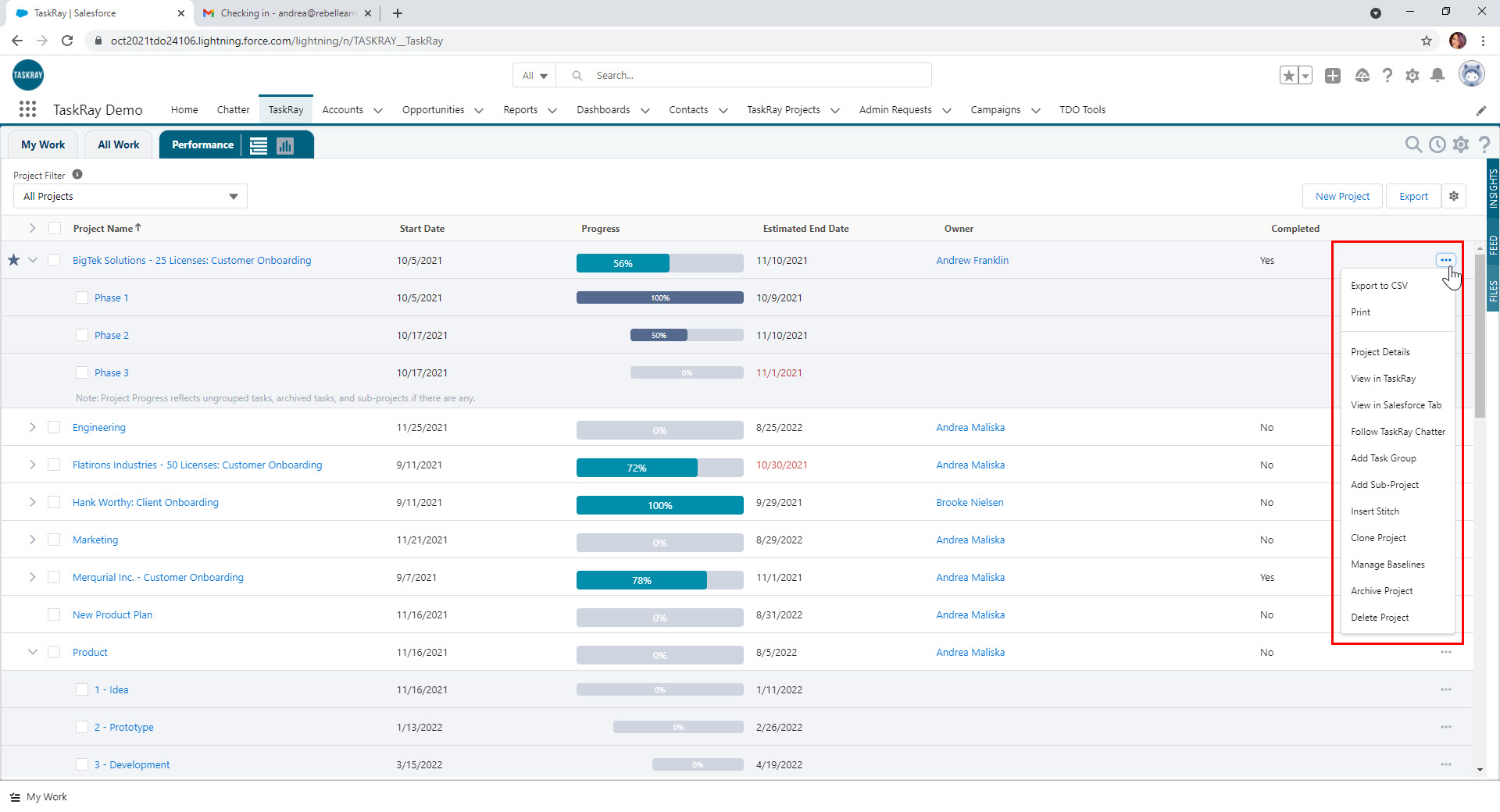Image resolution: width=1500 pixels, height=812 pixels.
Task: Open TaskRay settings gear
Action: coord(1461,144)
